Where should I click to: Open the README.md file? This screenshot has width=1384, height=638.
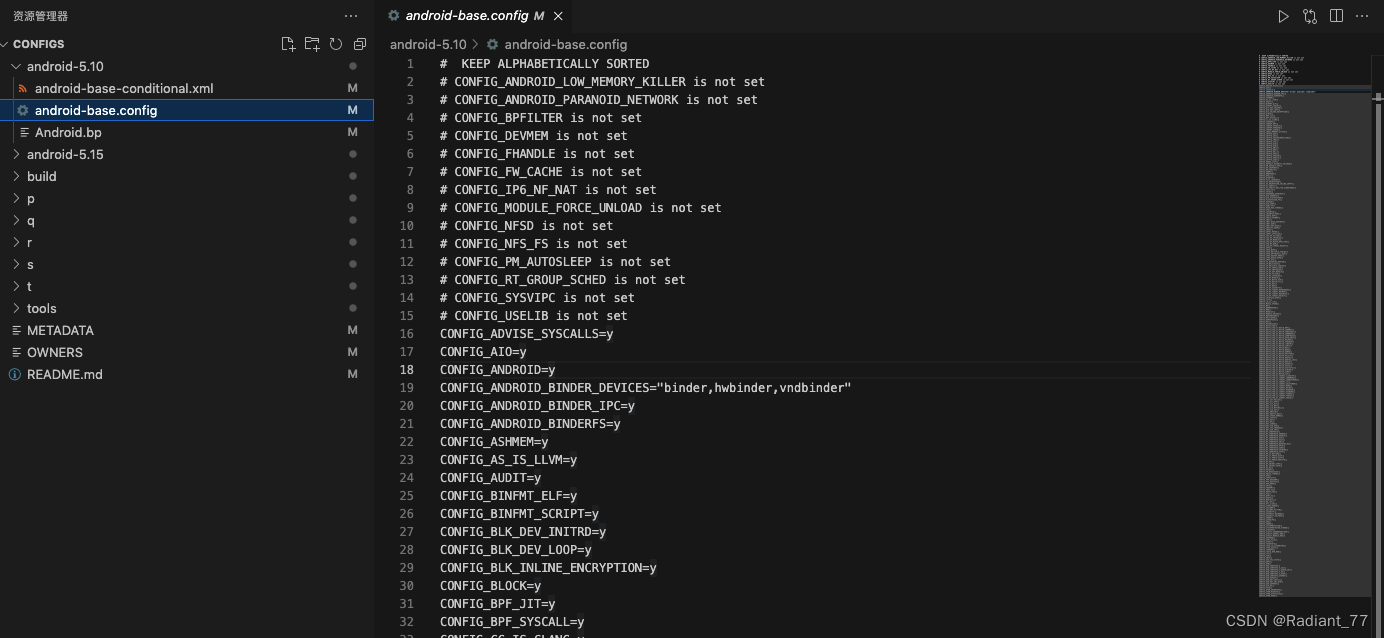click(66, 374)
